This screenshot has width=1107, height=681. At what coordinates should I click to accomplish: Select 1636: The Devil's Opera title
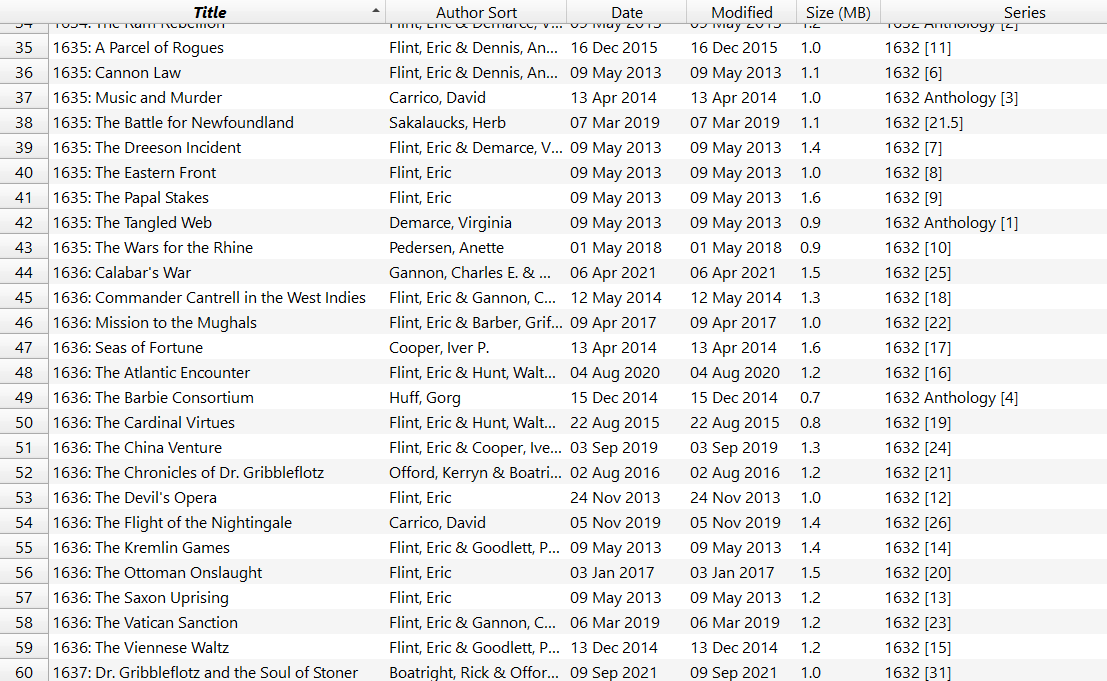(135, 498)
